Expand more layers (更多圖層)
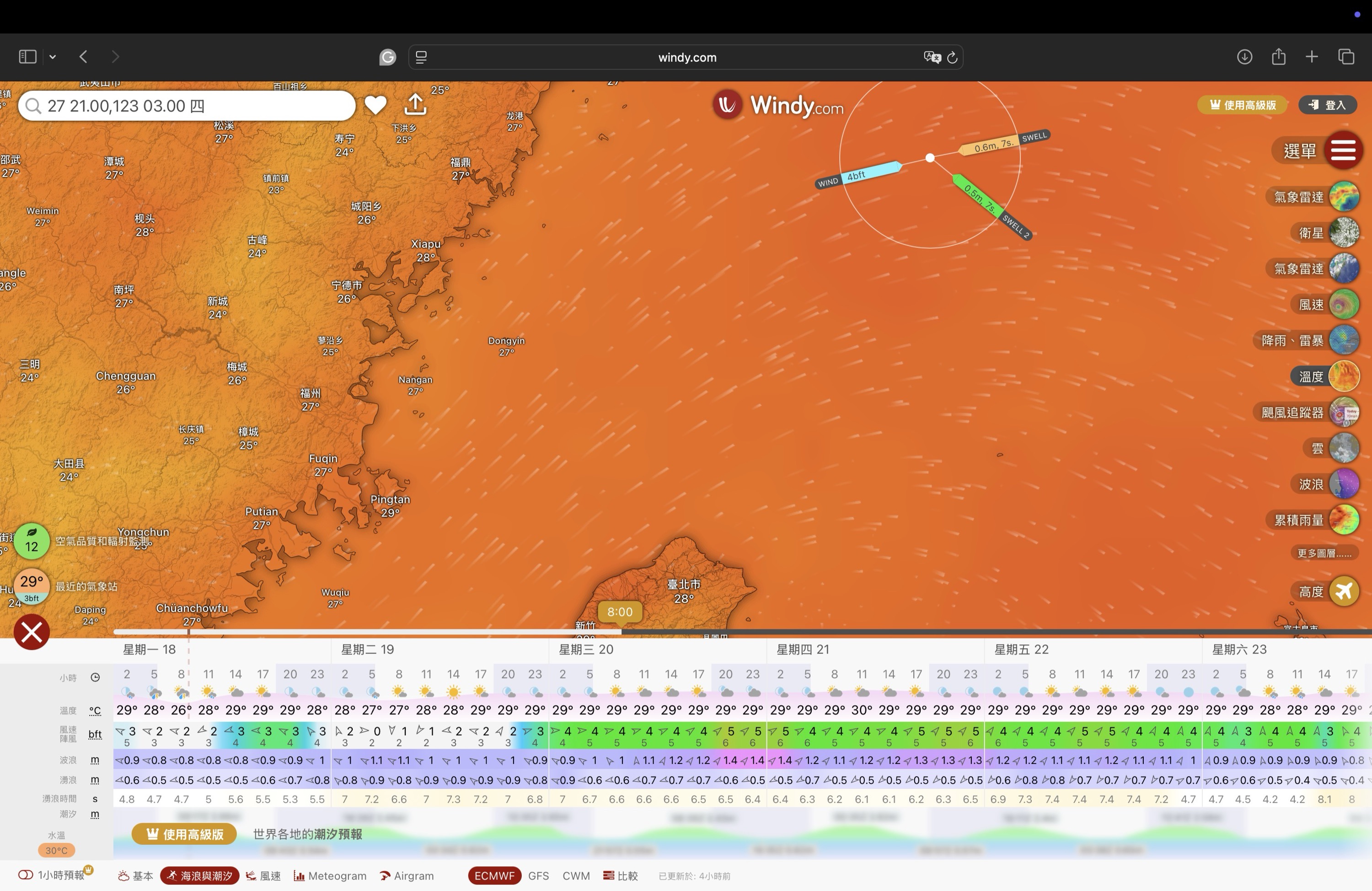Viewport: 1372px width, 891px height. [1324, 553]
